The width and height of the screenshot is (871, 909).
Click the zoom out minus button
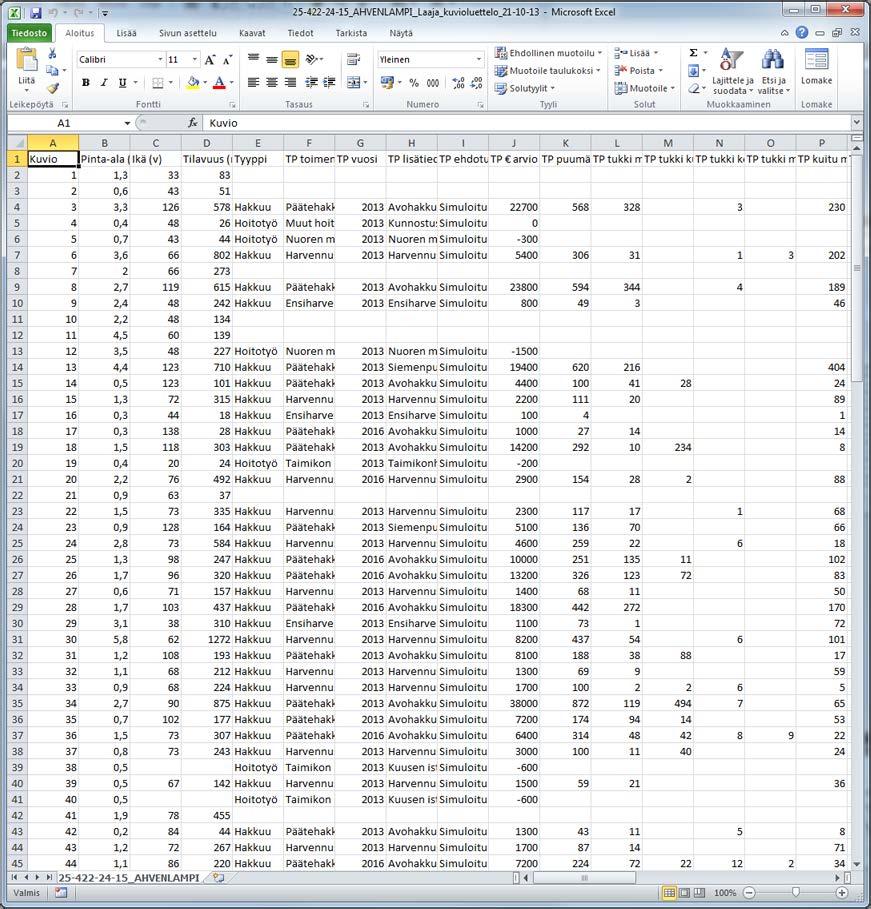pyautogui.click(x=750, y=893)
